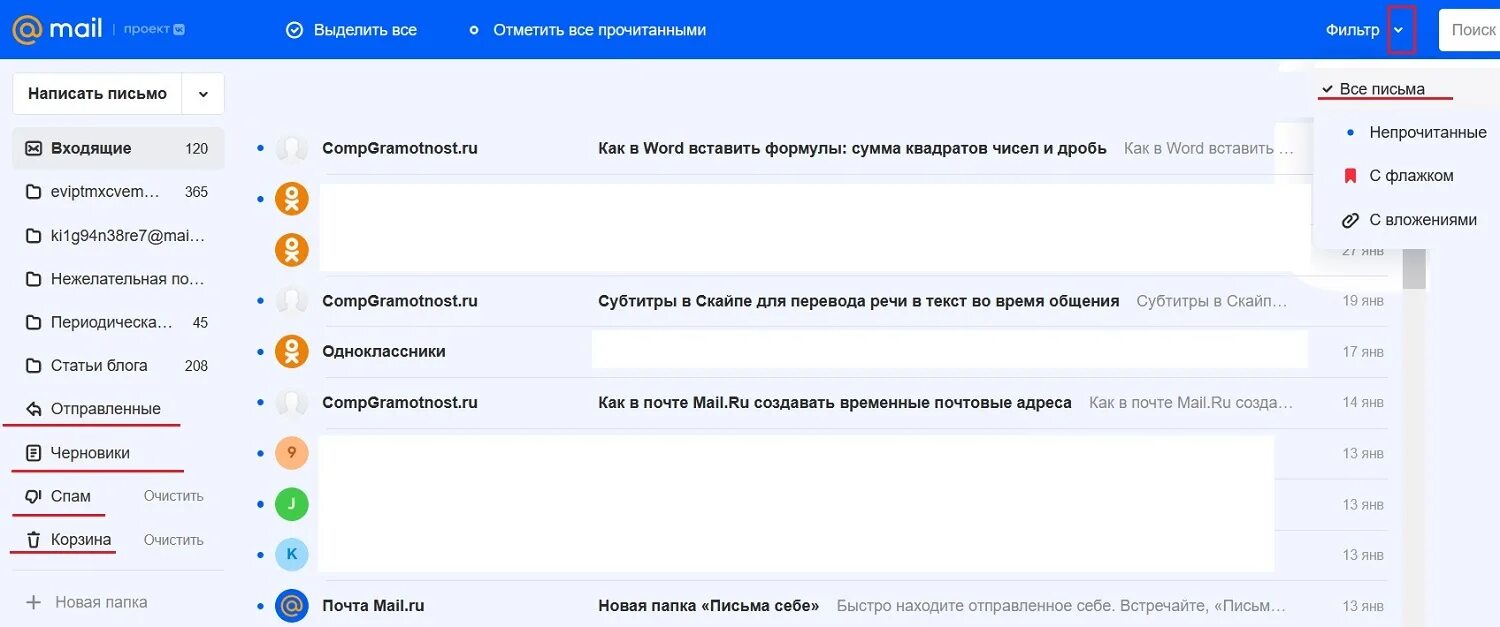Image resolution: width=1500 pixels, height=627 pixels.
Task: Toggle unread dot beside the blue K avatar
Action: point(261,554)
